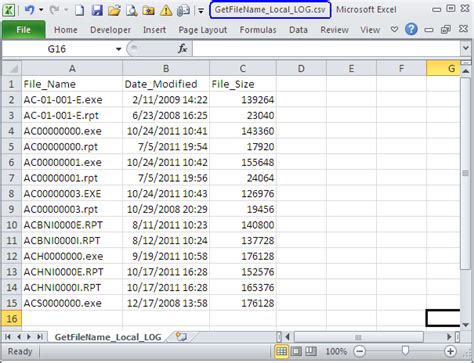Click the Date_Modified header cell
The height and width of the screenshot is (363, 474).
pos(166,84)
